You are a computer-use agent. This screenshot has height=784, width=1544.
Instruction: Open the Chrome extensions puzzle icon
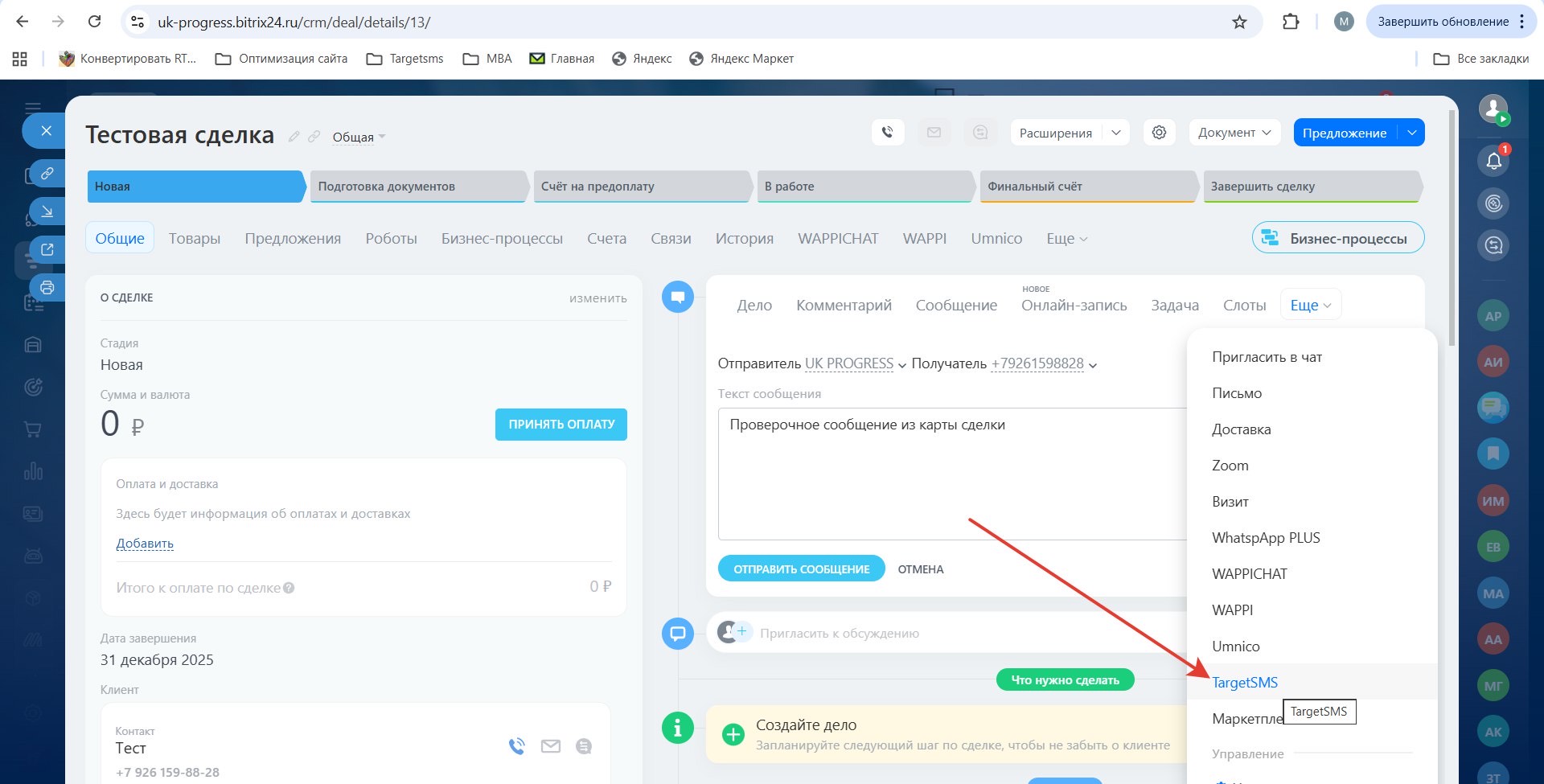[1291, 22]
